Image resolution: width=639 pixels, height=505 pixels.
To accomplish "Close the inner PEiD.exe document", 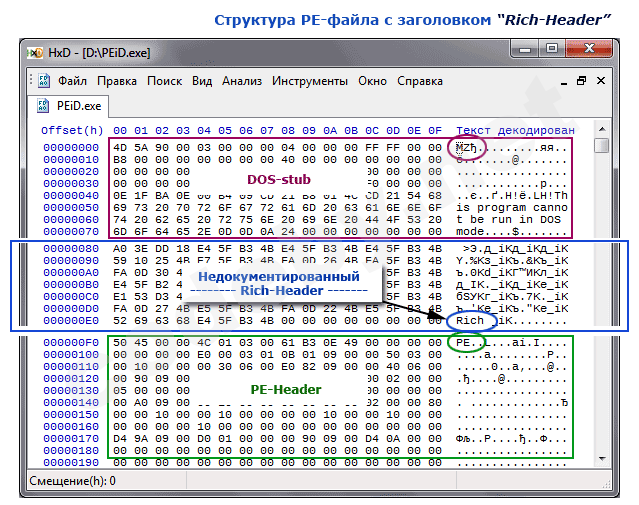I will tap(601, 81).
